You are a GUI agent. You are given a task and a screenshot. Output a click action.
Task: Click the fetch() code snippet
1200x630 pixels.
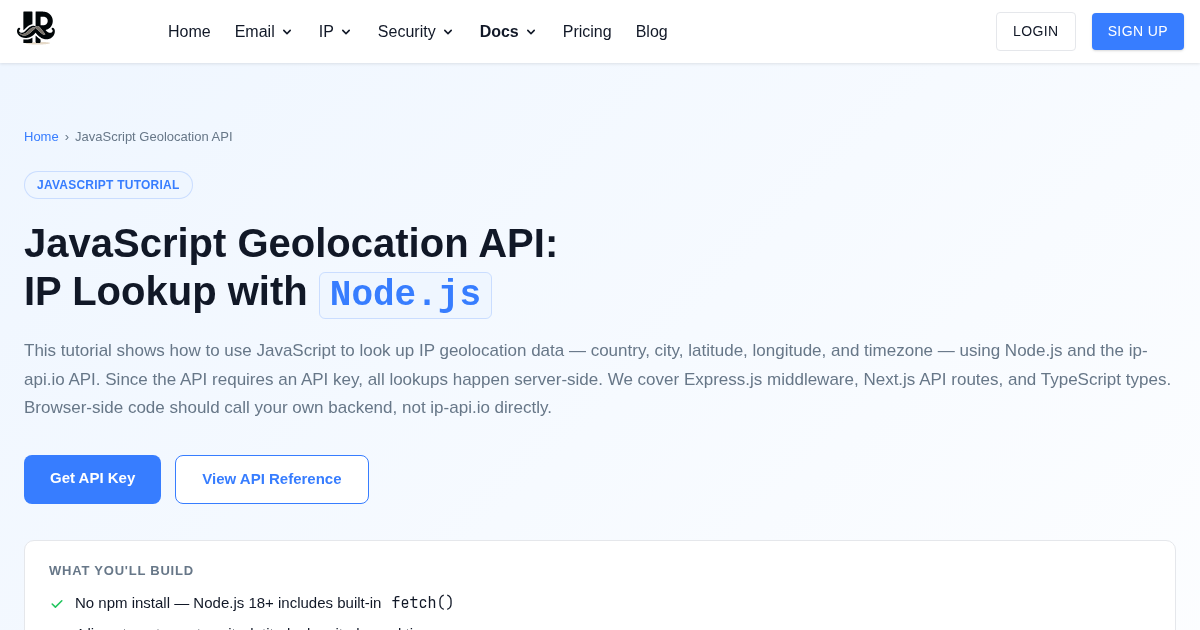422,603
